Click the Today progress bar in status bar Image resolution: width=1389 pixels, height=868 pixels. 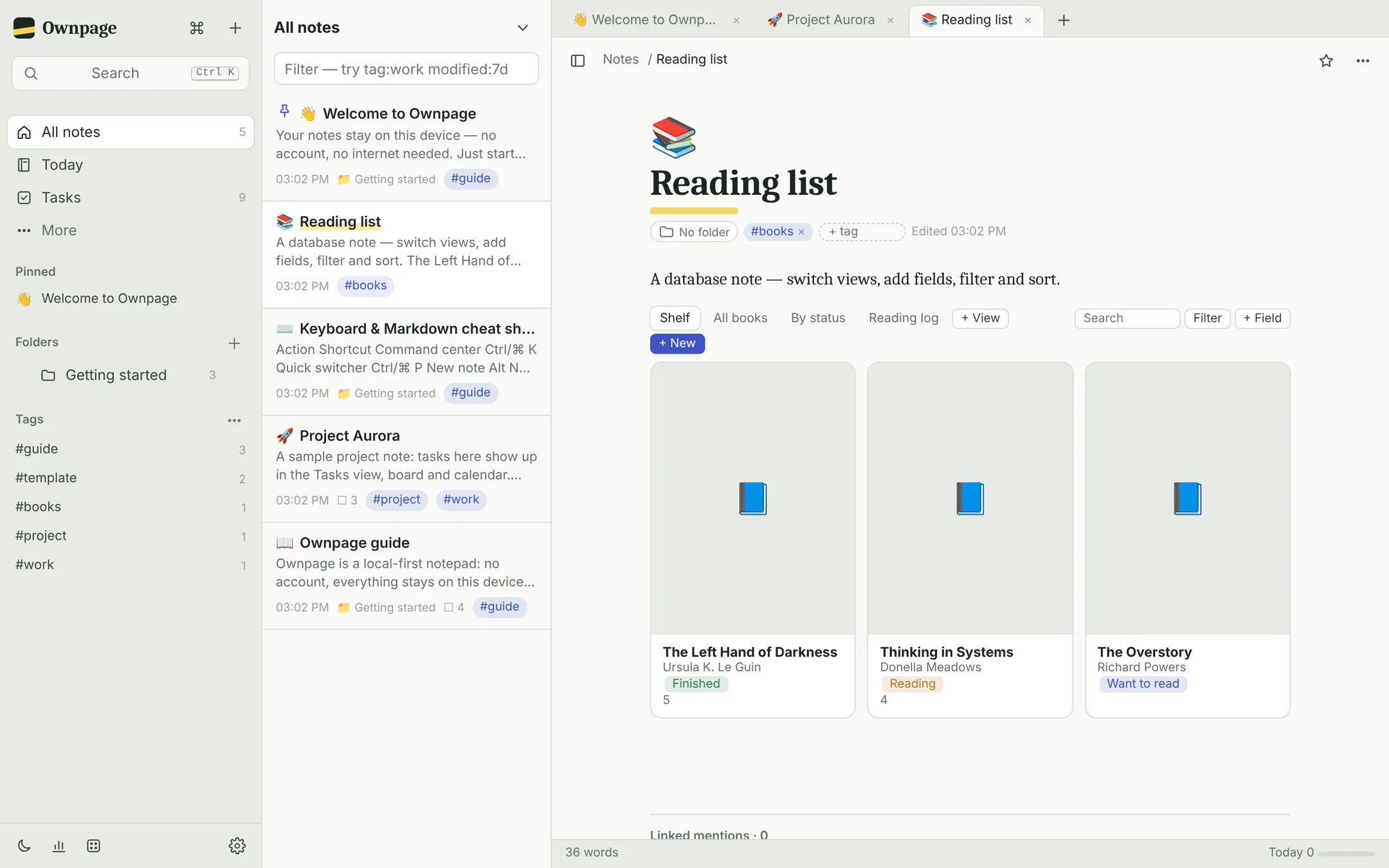[1346, 853]
